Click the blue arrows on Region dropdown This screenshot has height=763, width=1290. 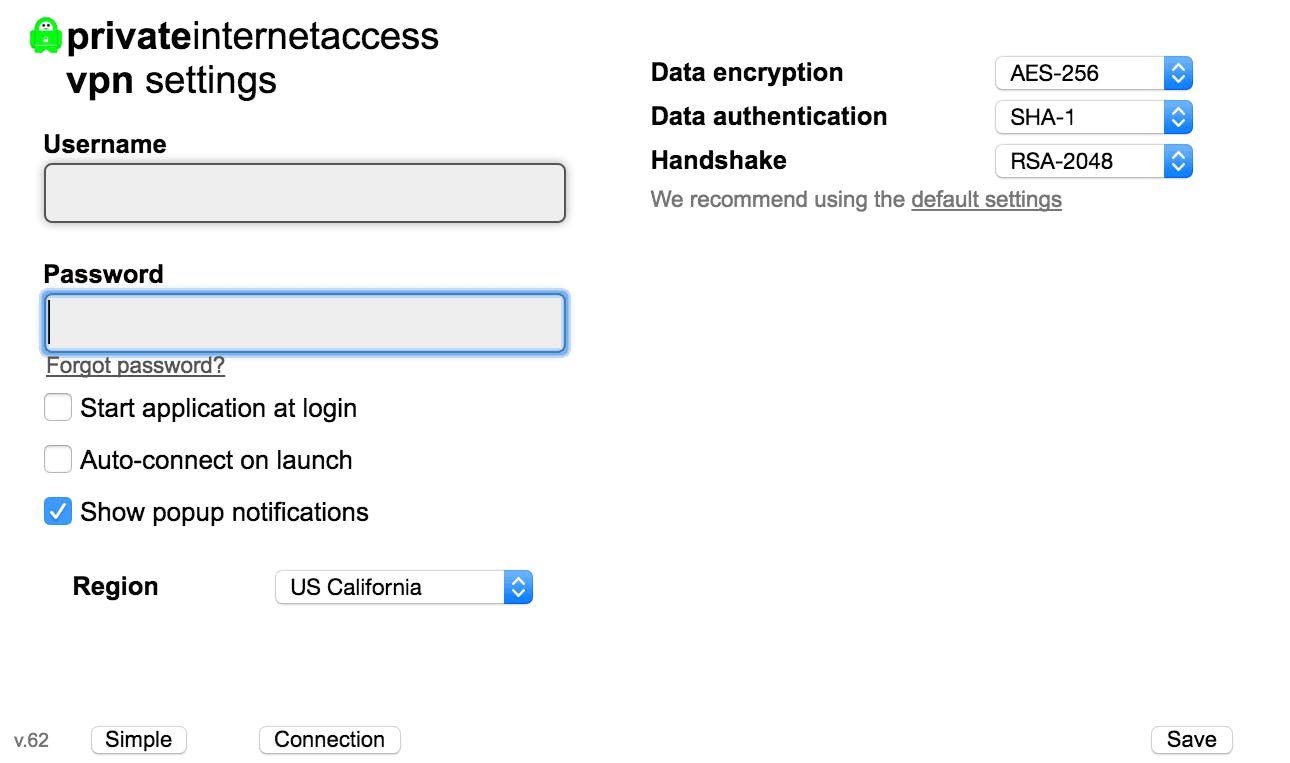(x=517, y=587)
